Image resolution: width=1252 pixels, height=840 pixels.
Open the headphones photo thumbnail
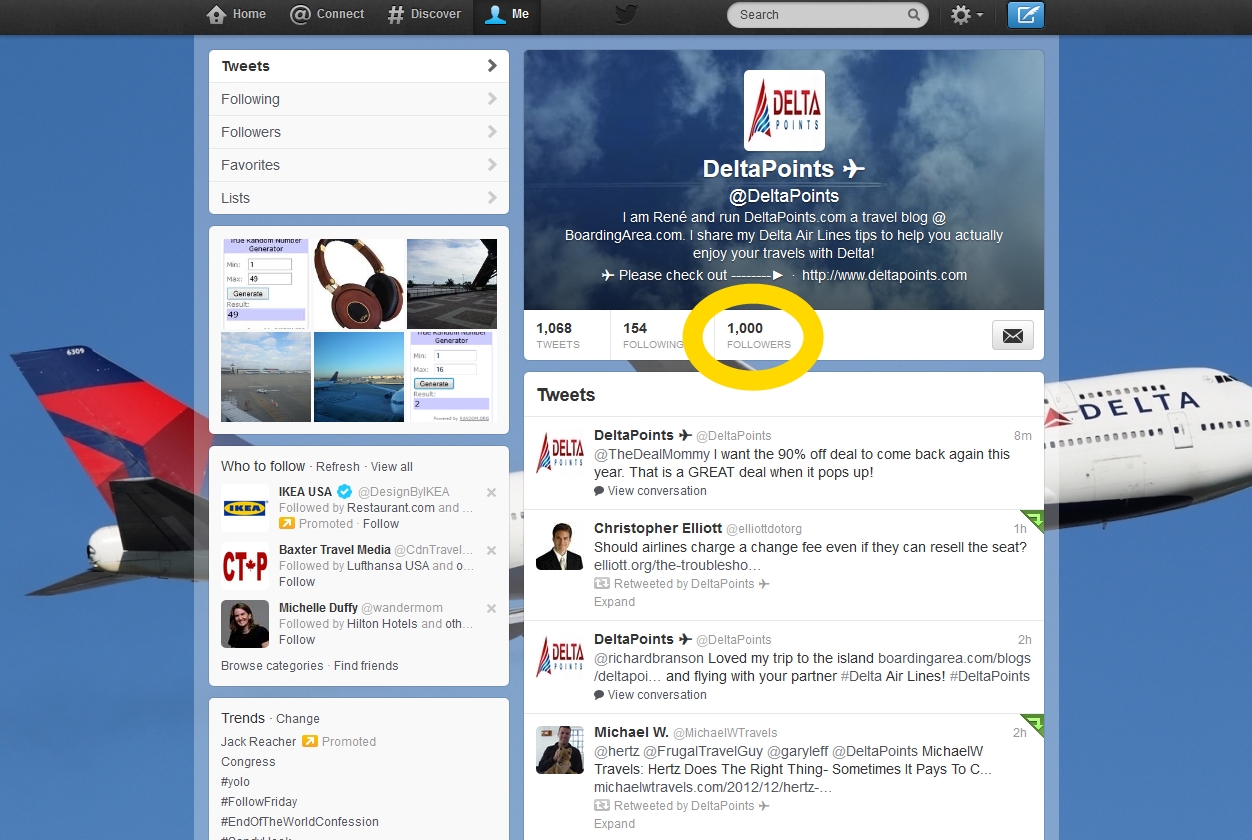pyautogui.click(x=359, y=284)
